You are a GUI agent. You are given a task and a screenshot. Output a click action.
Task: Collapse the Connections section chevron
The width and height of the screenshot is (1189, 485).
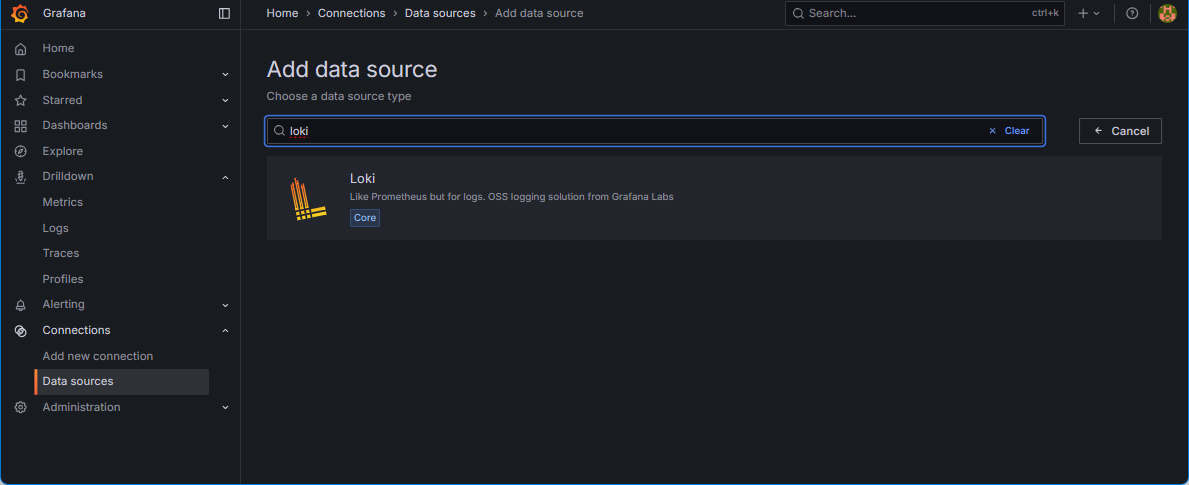click(225, 331)
